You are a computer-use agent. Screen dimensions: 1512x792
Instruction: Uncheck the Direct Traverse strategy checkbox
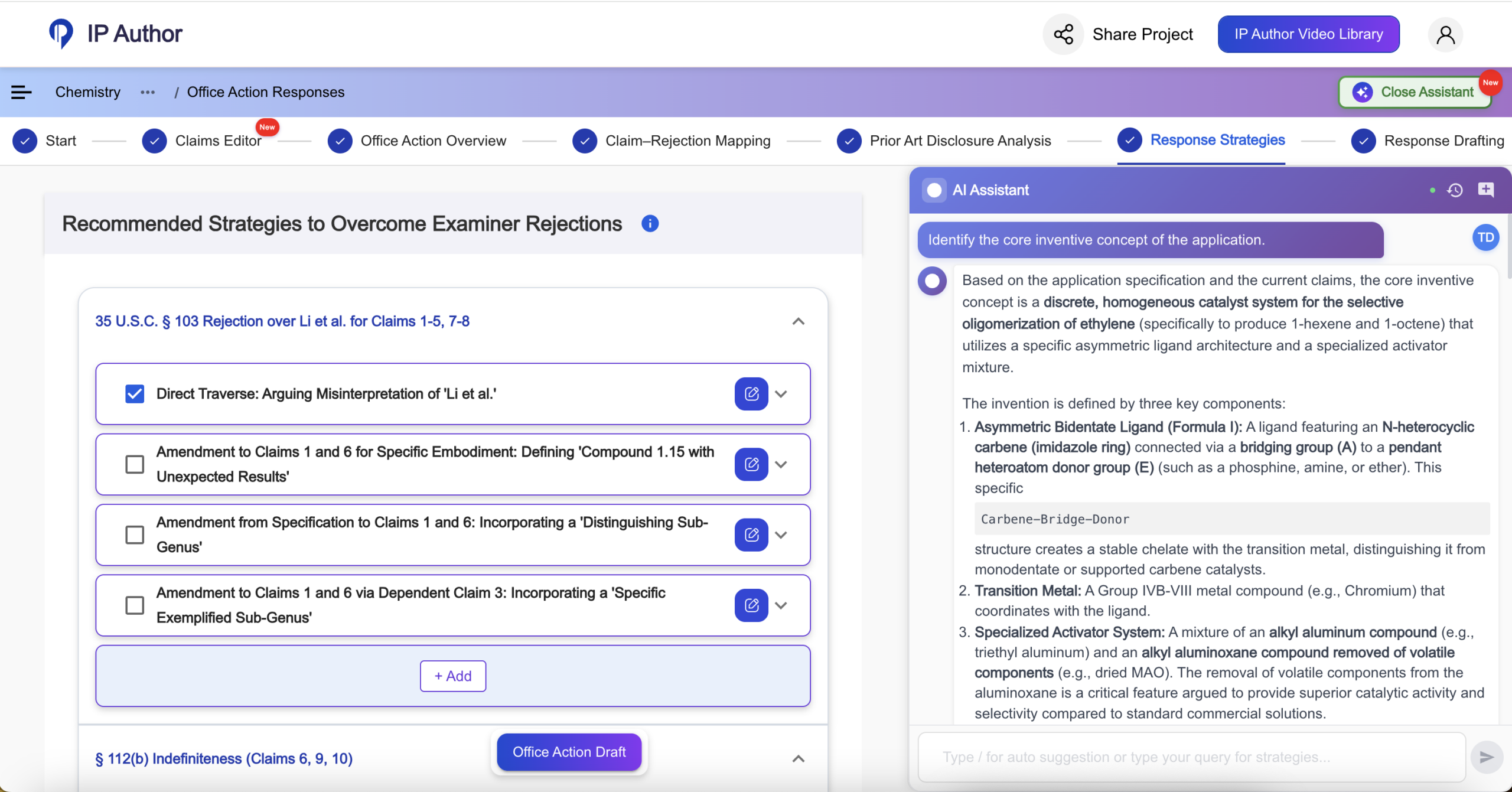click(135, 394)
